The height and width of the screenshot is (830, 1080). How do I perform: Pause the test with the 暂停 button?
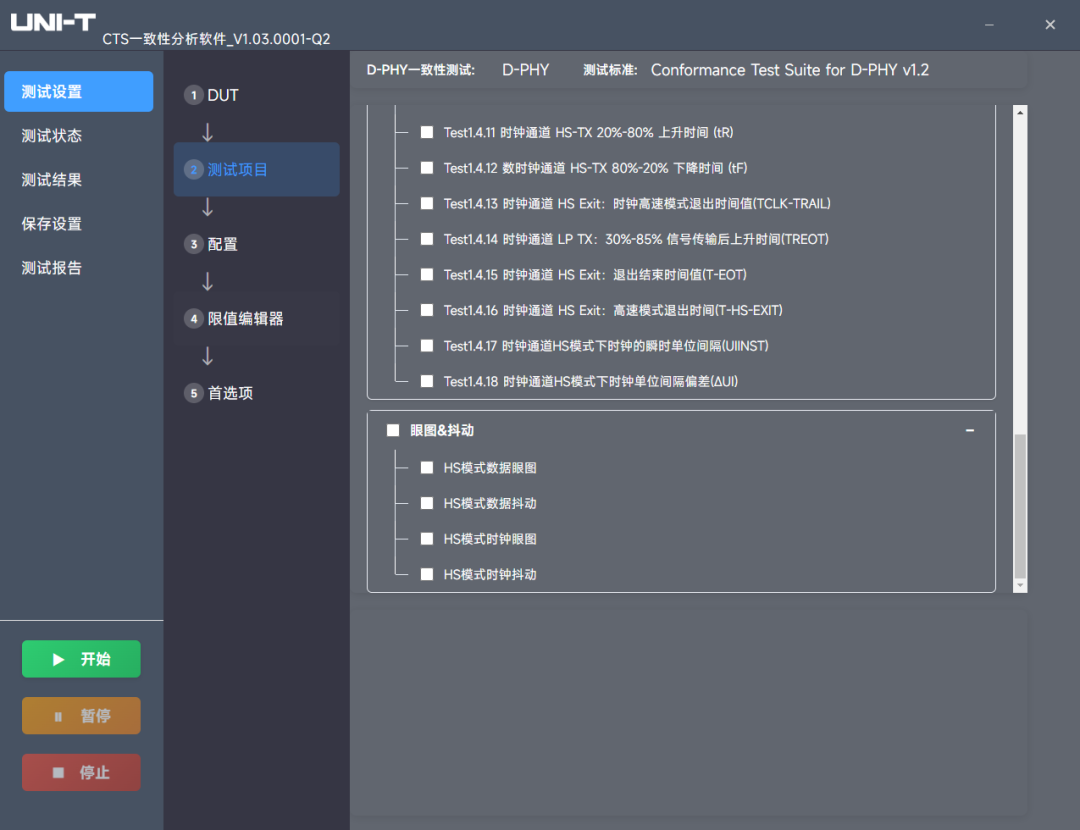click(x=81, y=716)
